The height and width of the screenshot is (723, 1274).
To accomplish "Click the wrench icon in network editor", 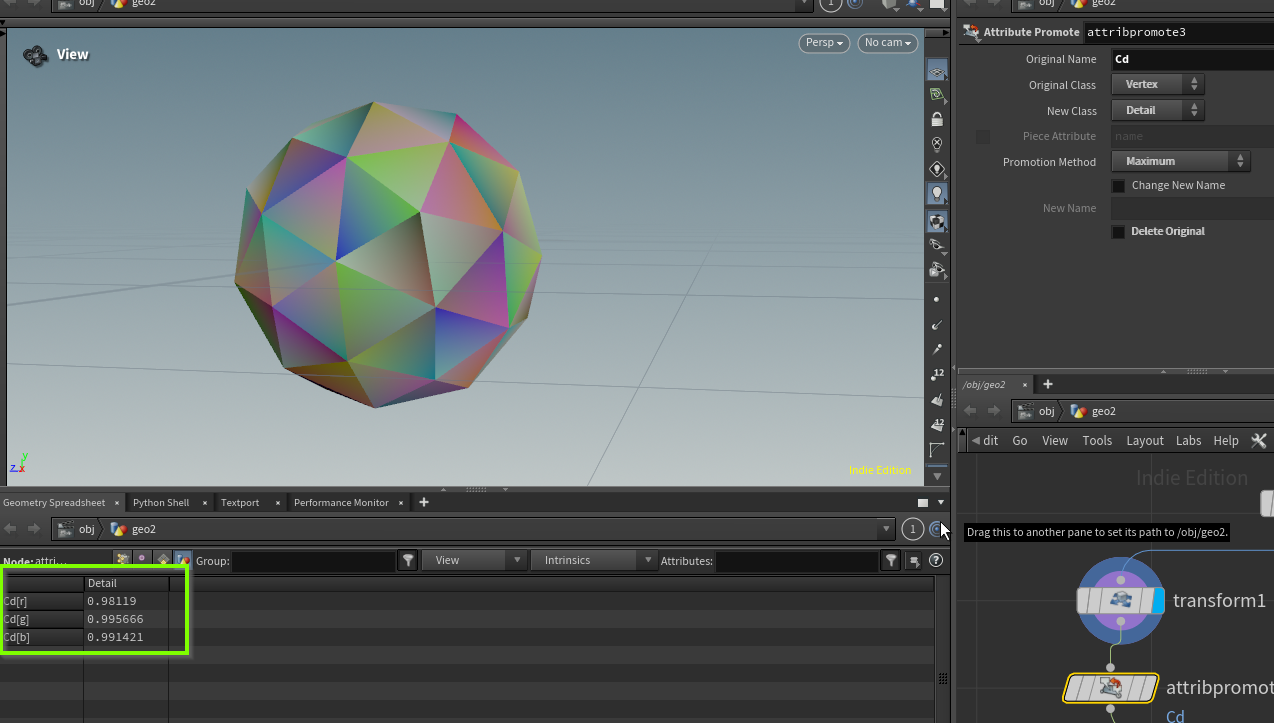I will pyautogui.click(x=1259, y=440).
